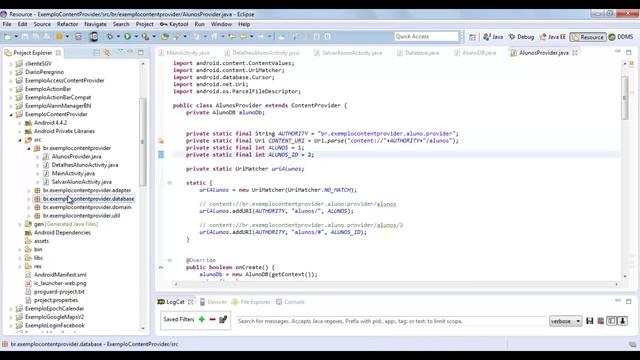640x360 pixels.
Task: Switch to the Devices tab
Action: (x=213, y=302)
